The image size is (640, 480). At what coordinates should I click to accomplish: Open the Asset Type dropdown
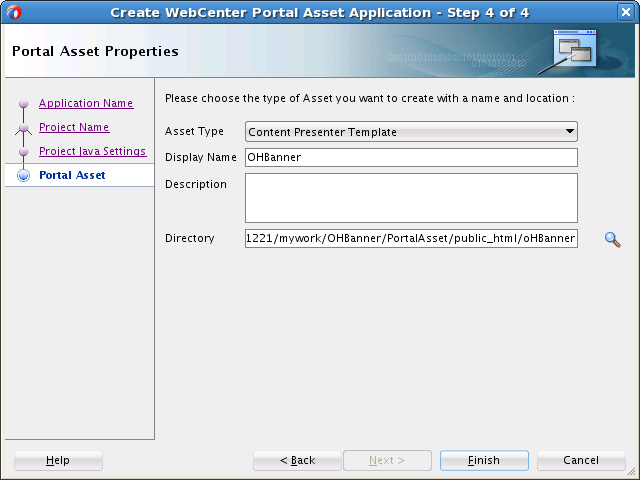[x=411, y=131]
